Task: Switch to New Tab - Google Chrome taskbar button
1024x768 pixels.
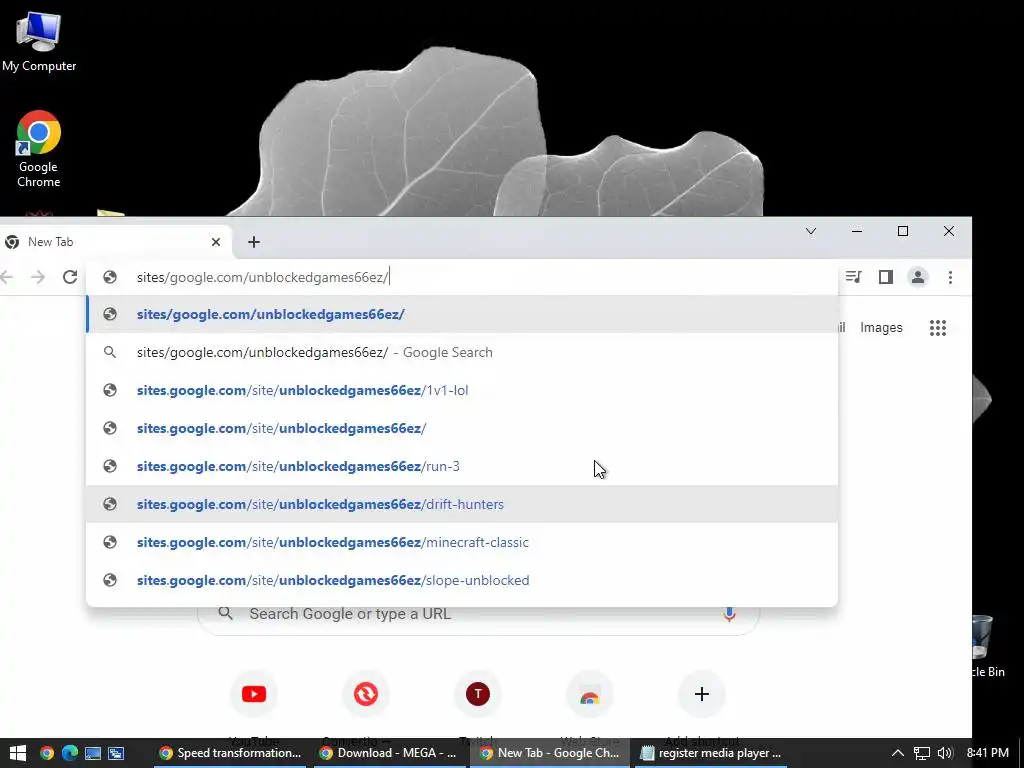Action: (x=550, y=753)
